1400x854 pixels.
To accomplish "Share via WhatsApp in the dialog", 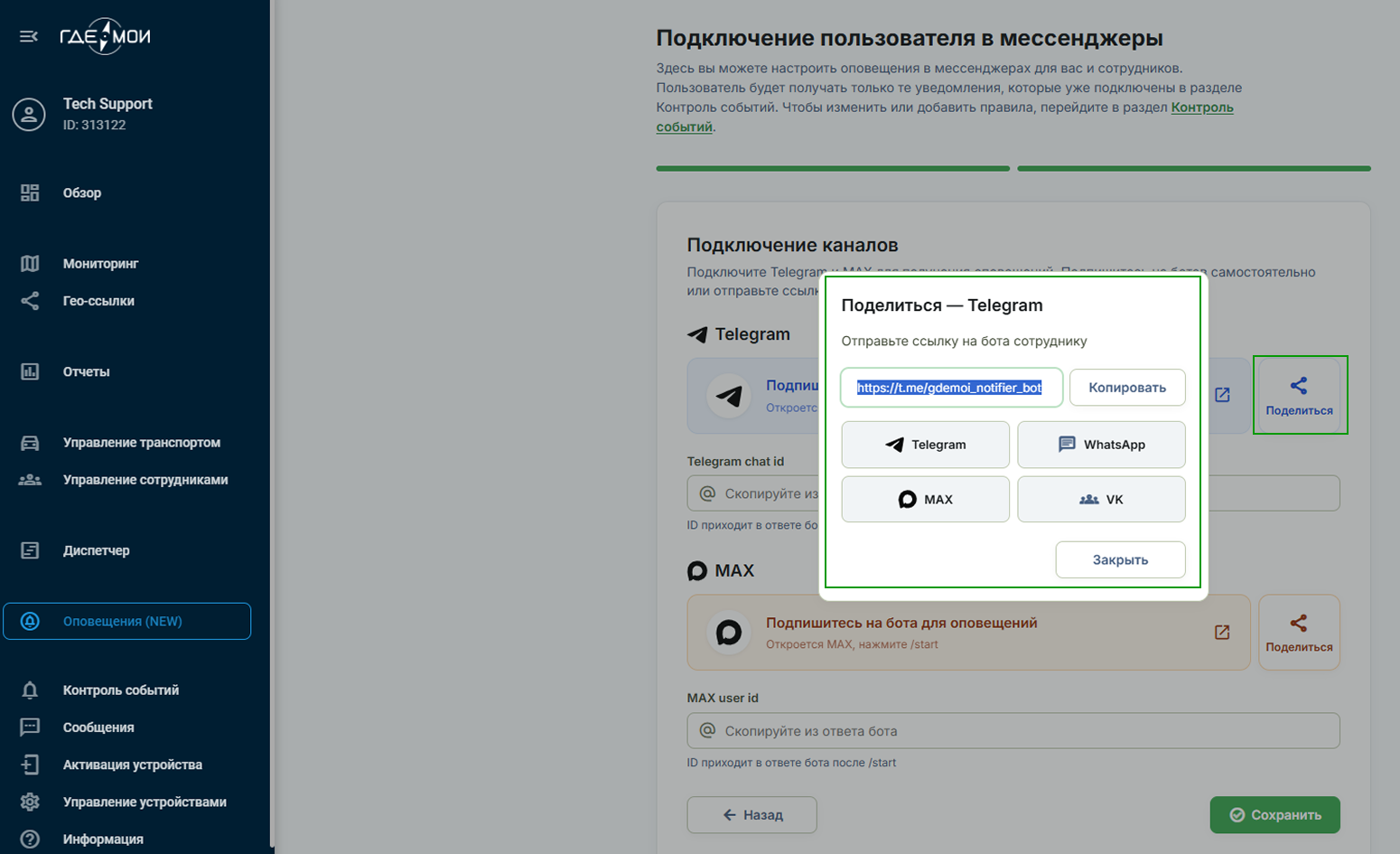I will coord(1101,445).
